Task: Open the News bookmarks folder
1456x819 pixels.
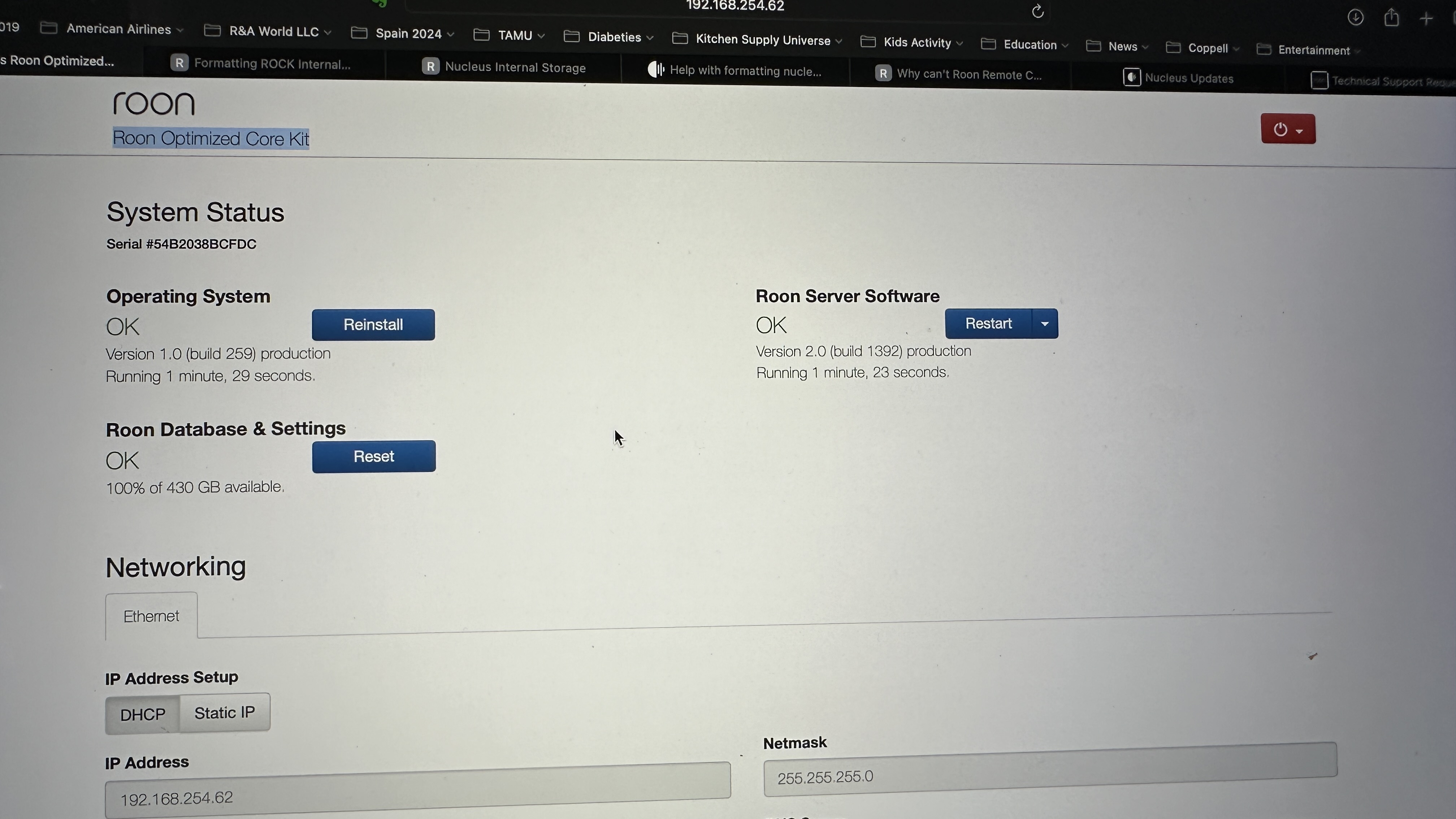Action: [x=1117, y=46]
